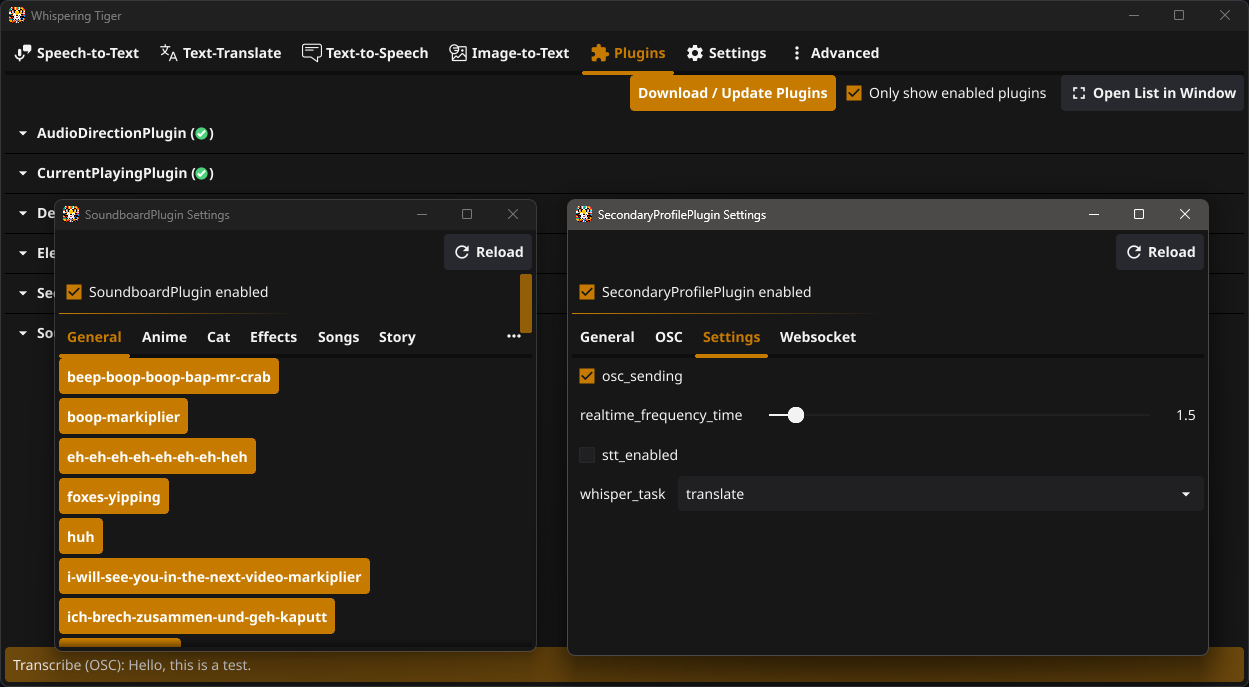1249x687 pixels.
Task: Click the green checkmark beside AudioDirectionPlugin
Action: coord(202,132)
